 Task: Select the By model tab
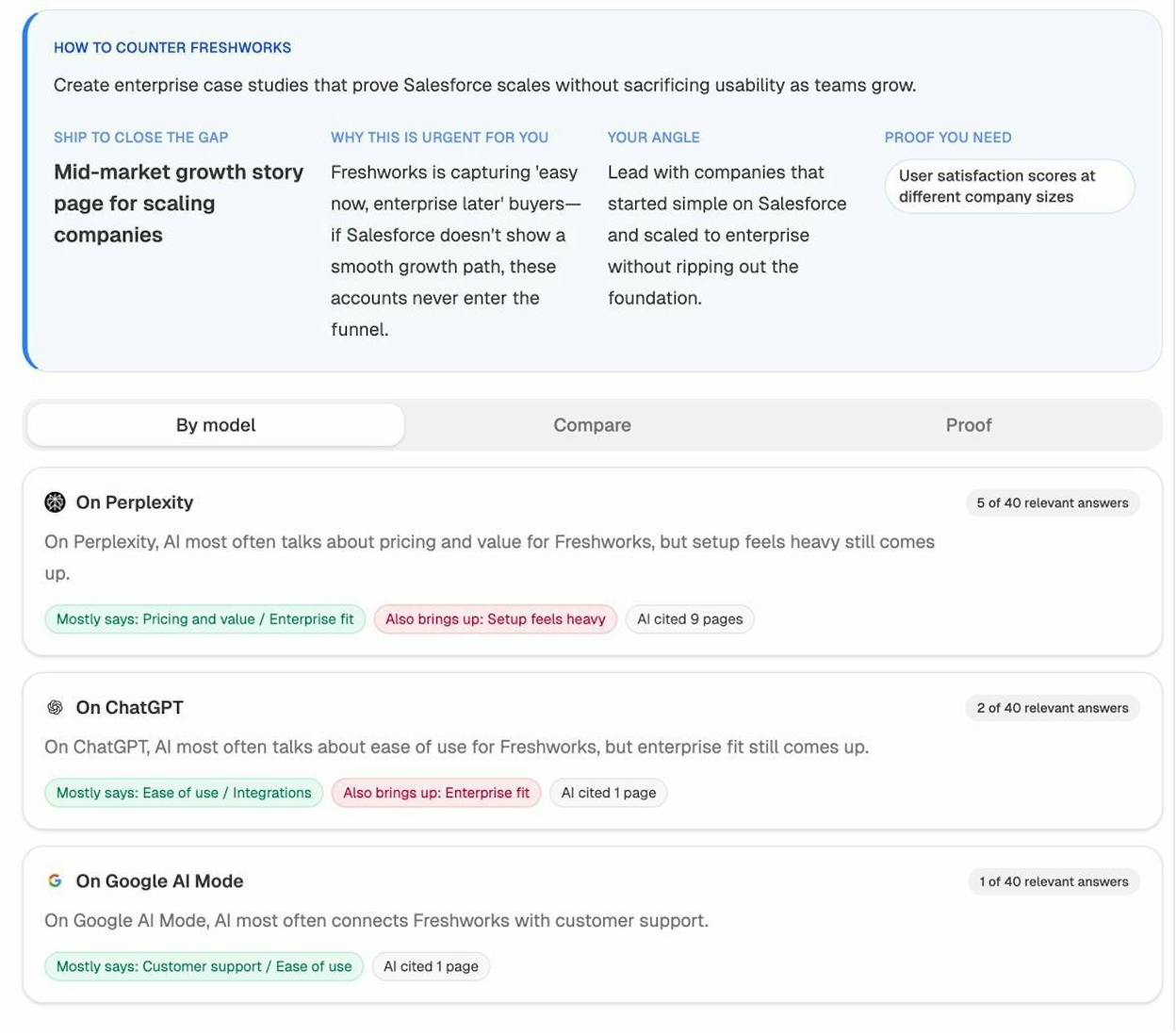[216, 425]
